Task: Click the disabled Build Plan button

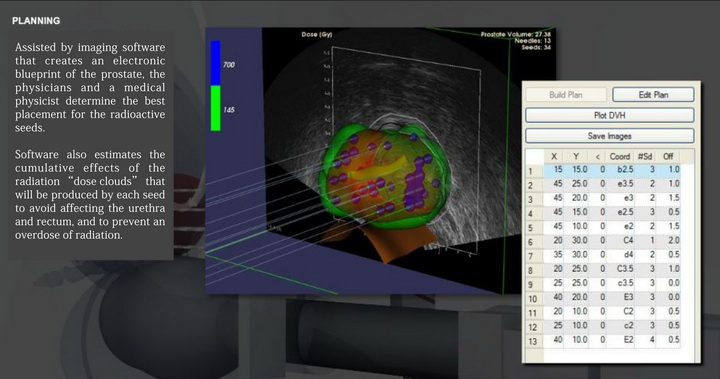Action: (x=566, y=95)
